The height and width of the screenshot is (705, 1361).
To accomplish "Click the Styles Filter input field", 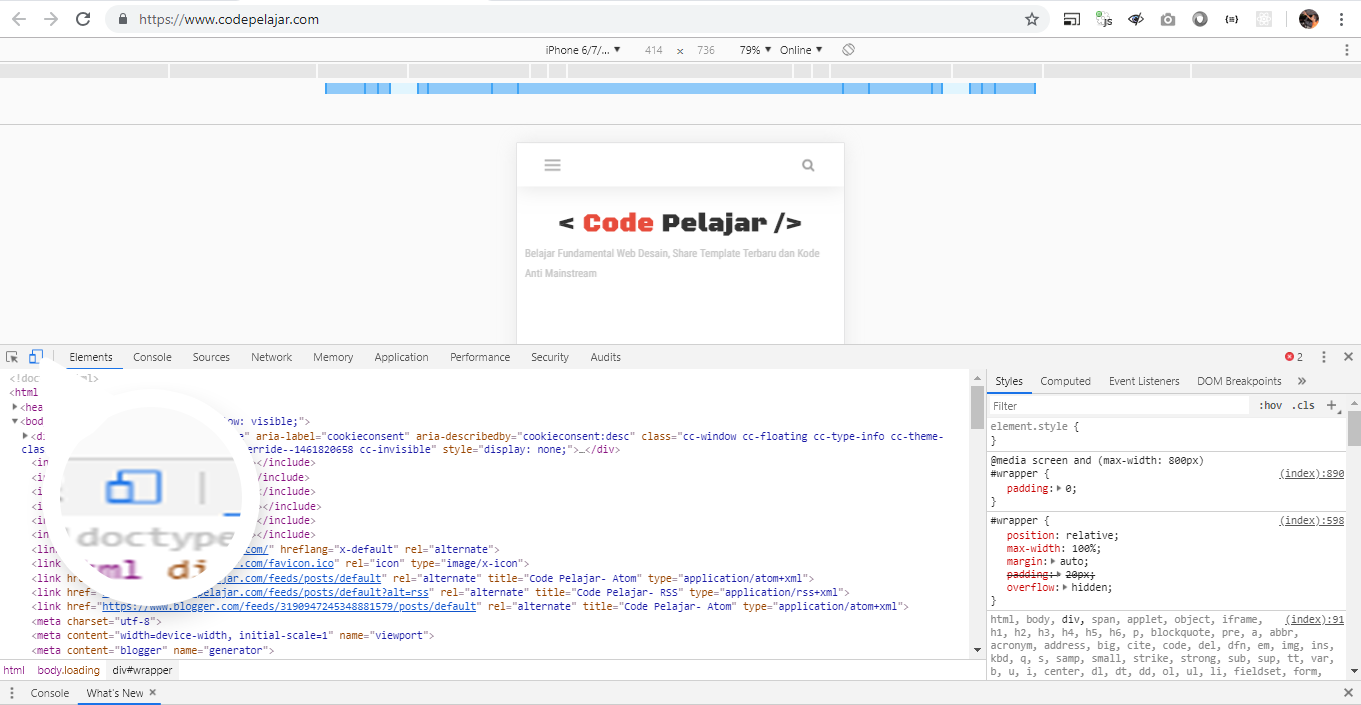I will pos(1119,406).
